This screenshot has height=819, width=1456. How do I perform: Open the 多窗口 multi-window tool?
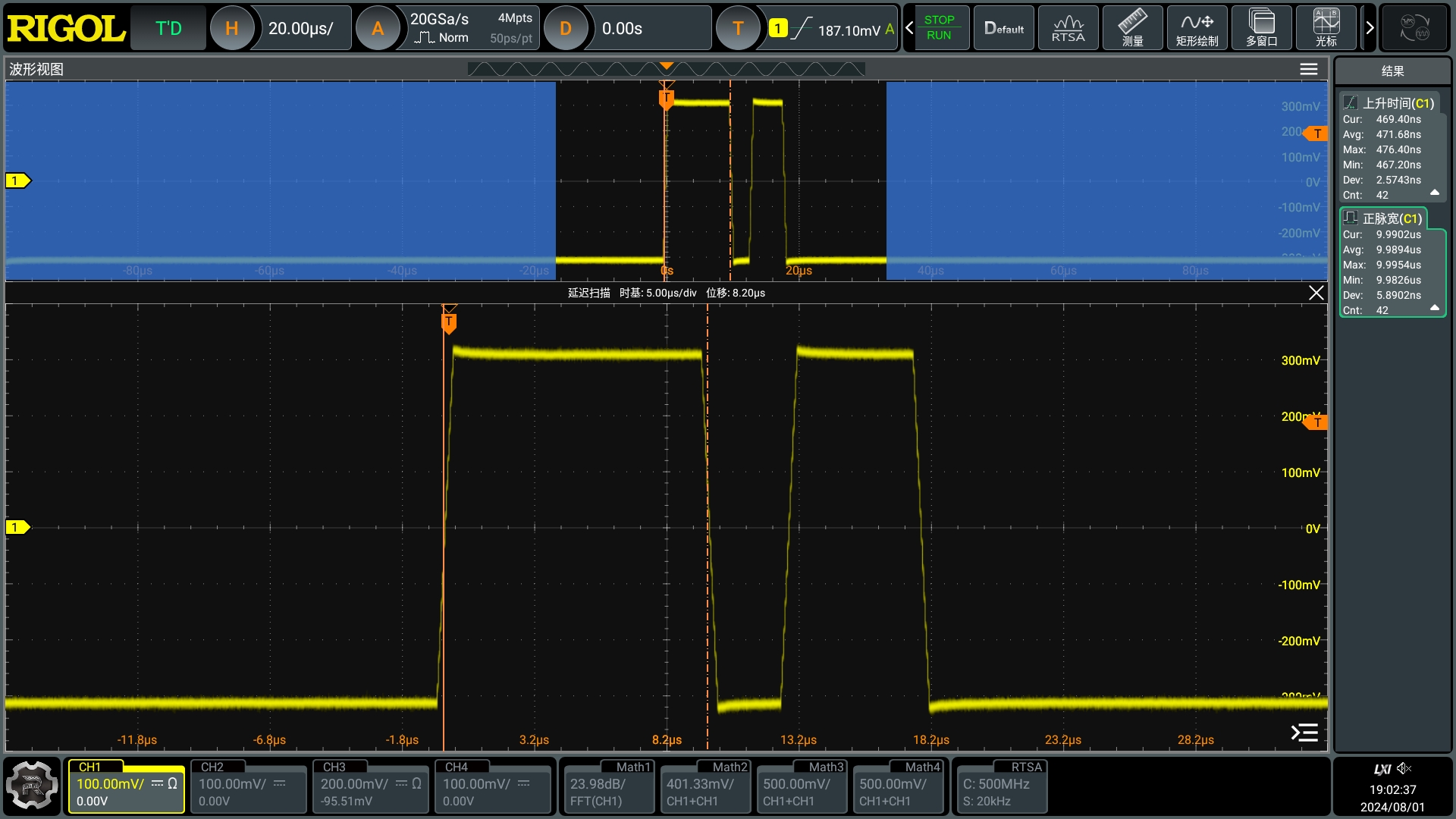tap(1261, 27)
